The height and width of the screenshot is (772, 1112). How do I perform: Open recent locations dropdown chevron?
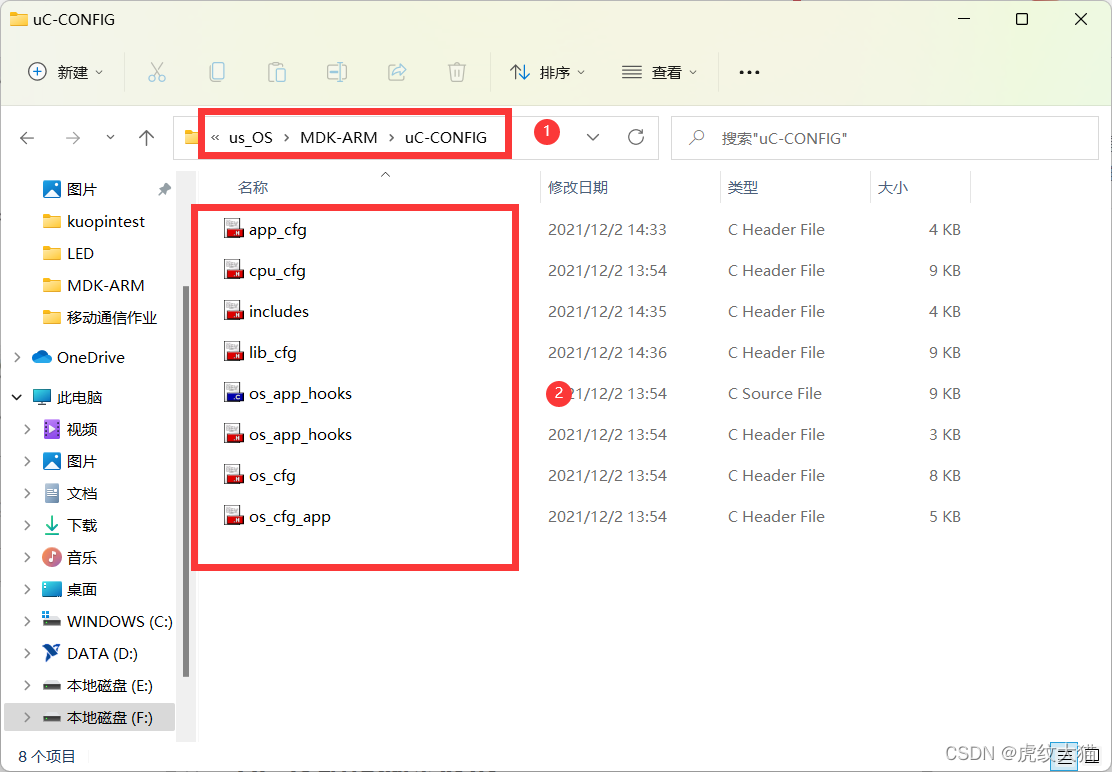(110, 137)
